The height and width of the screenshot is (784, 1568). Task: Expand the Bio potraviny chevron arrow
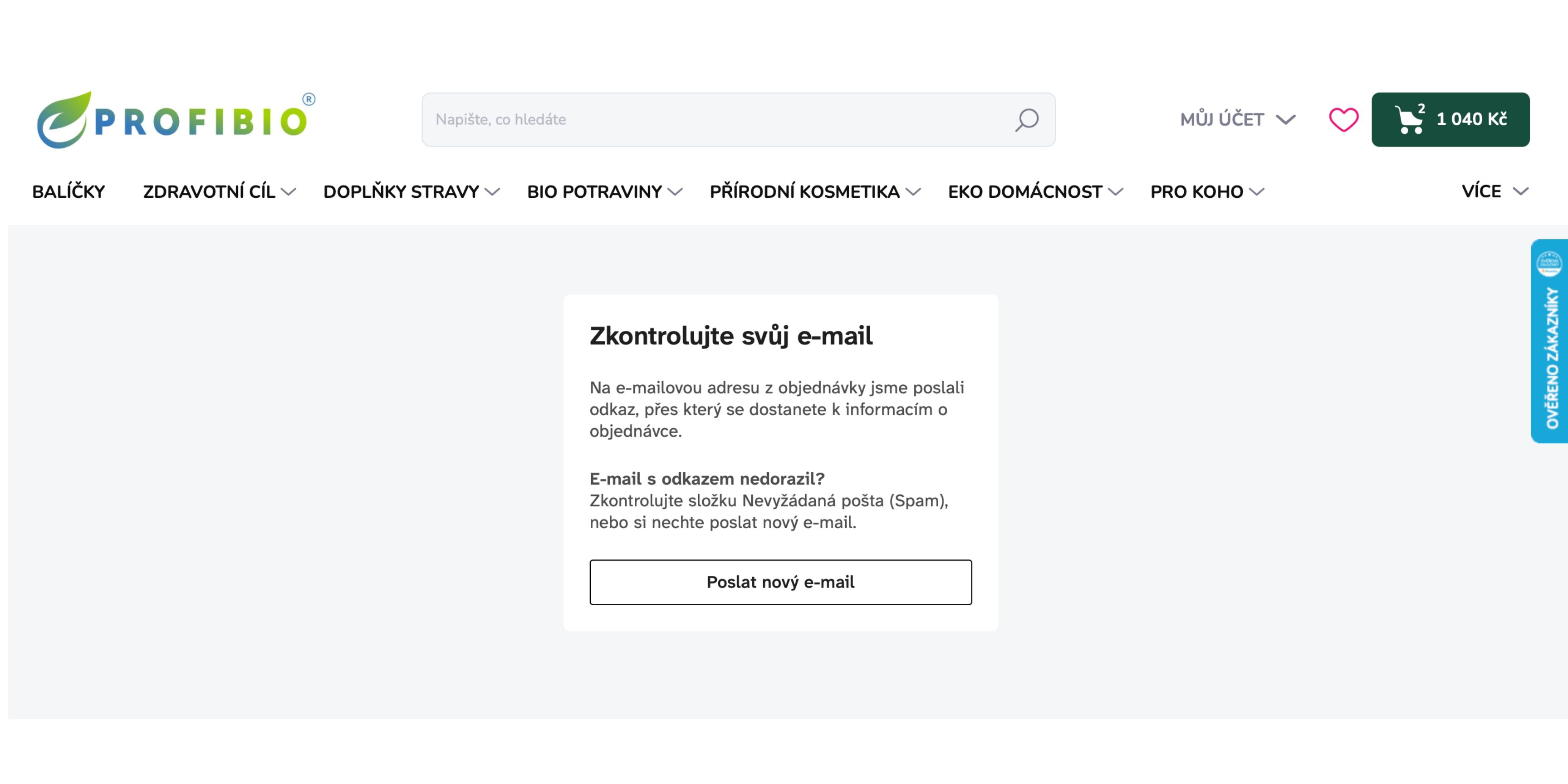click(x=675, y=192)
